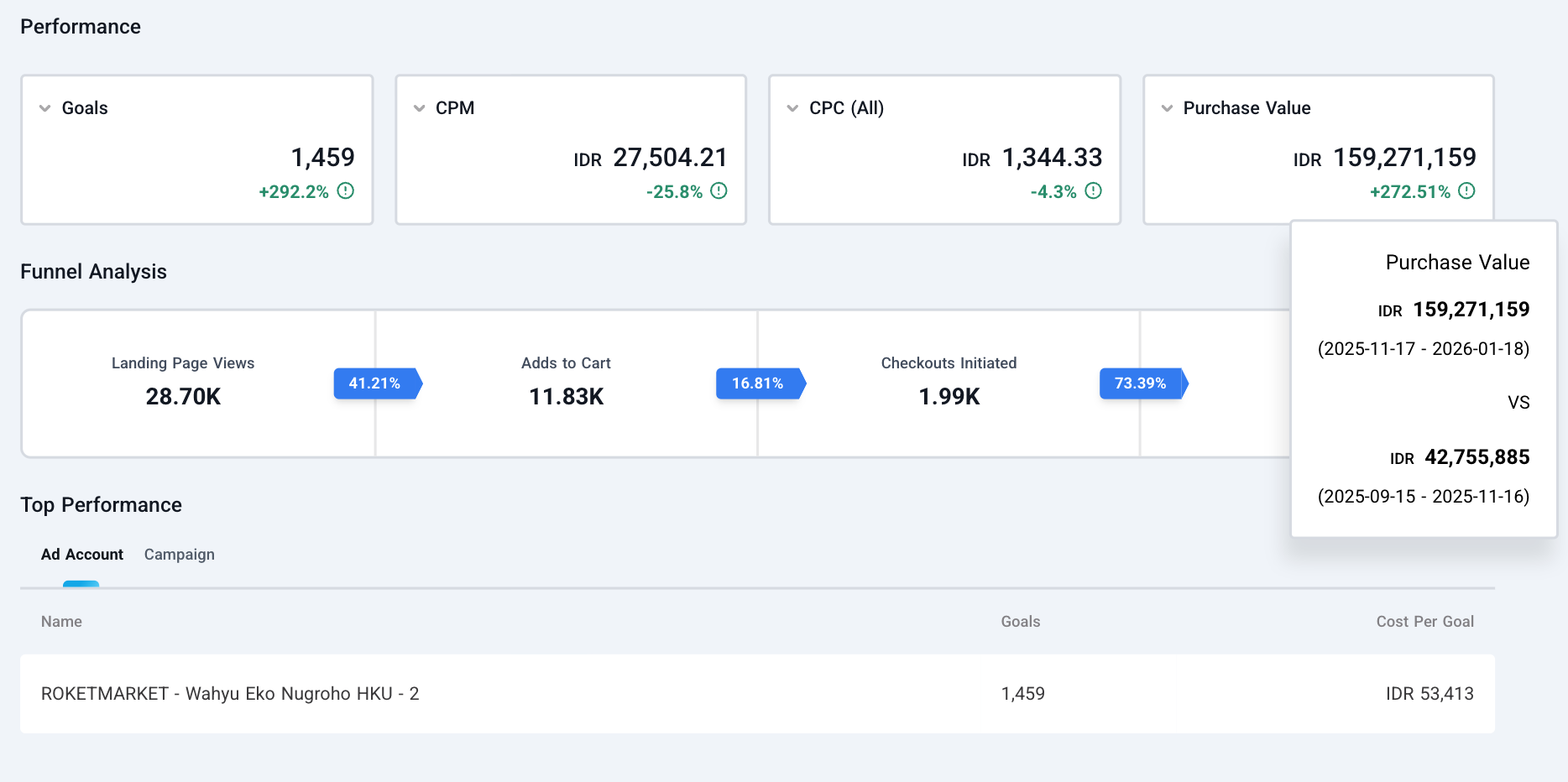Sort by the Goals column header
Image resolution: width=1568 pixels, height=782 pixels.
pos(1021,622)
